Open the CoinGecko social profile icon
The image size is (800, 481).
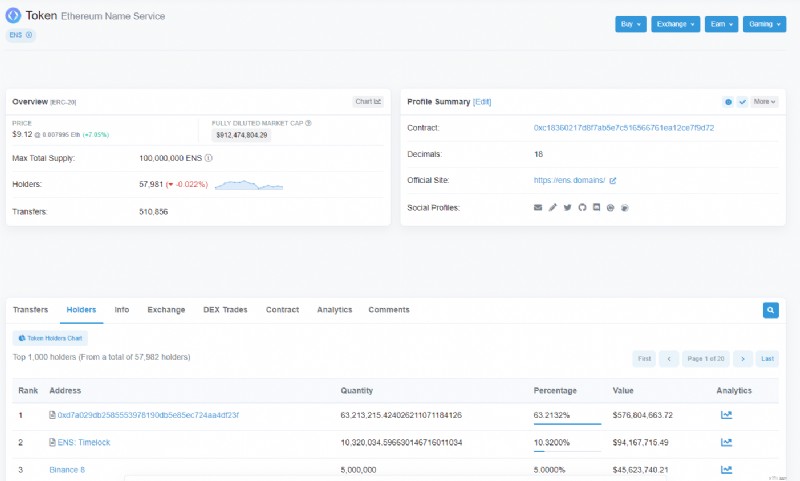coord(624,208)
